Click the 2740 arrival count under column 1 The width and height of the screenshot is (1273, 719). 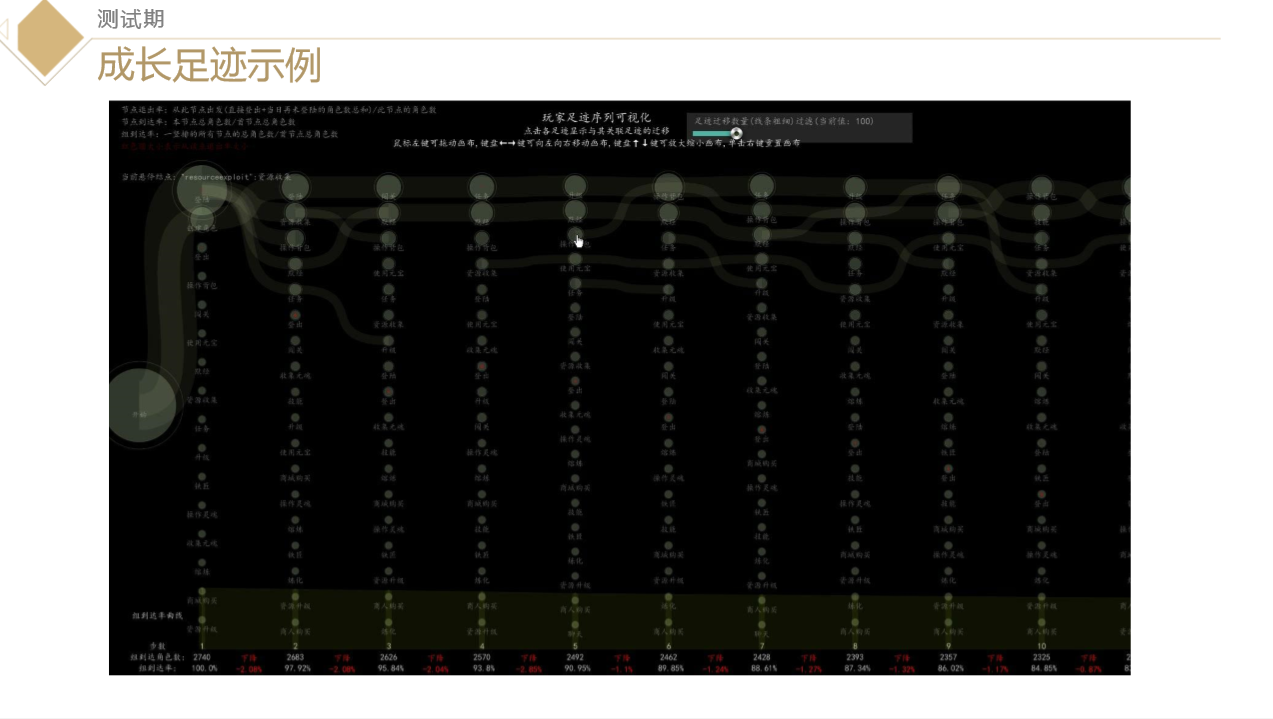[202, 657]
